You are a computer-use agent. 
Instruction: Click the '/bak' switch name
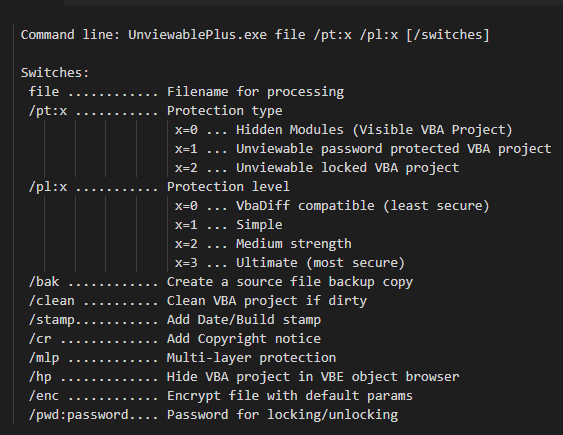pos(44,282)
